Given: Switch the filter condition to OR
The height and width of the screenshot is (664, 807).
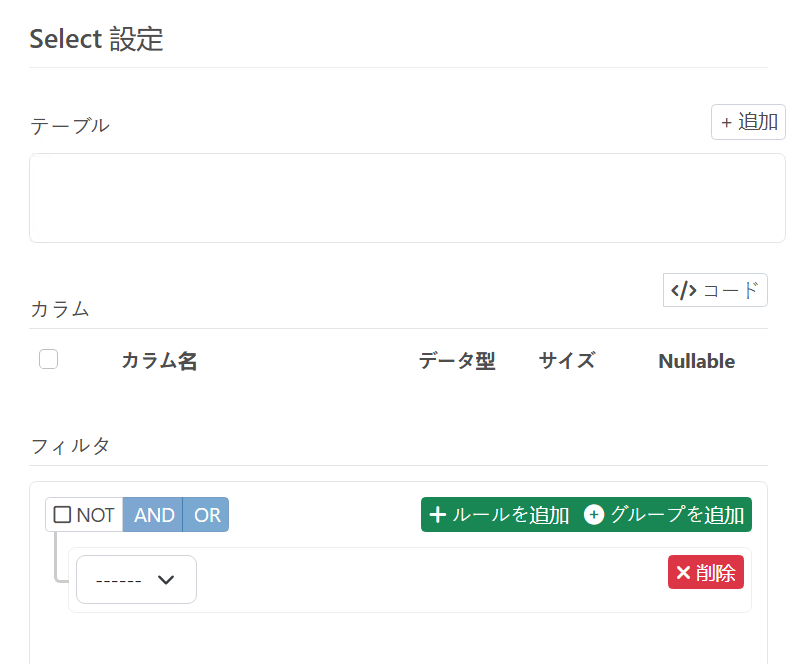Looking at the screenshot, I should tap(207, 515).
